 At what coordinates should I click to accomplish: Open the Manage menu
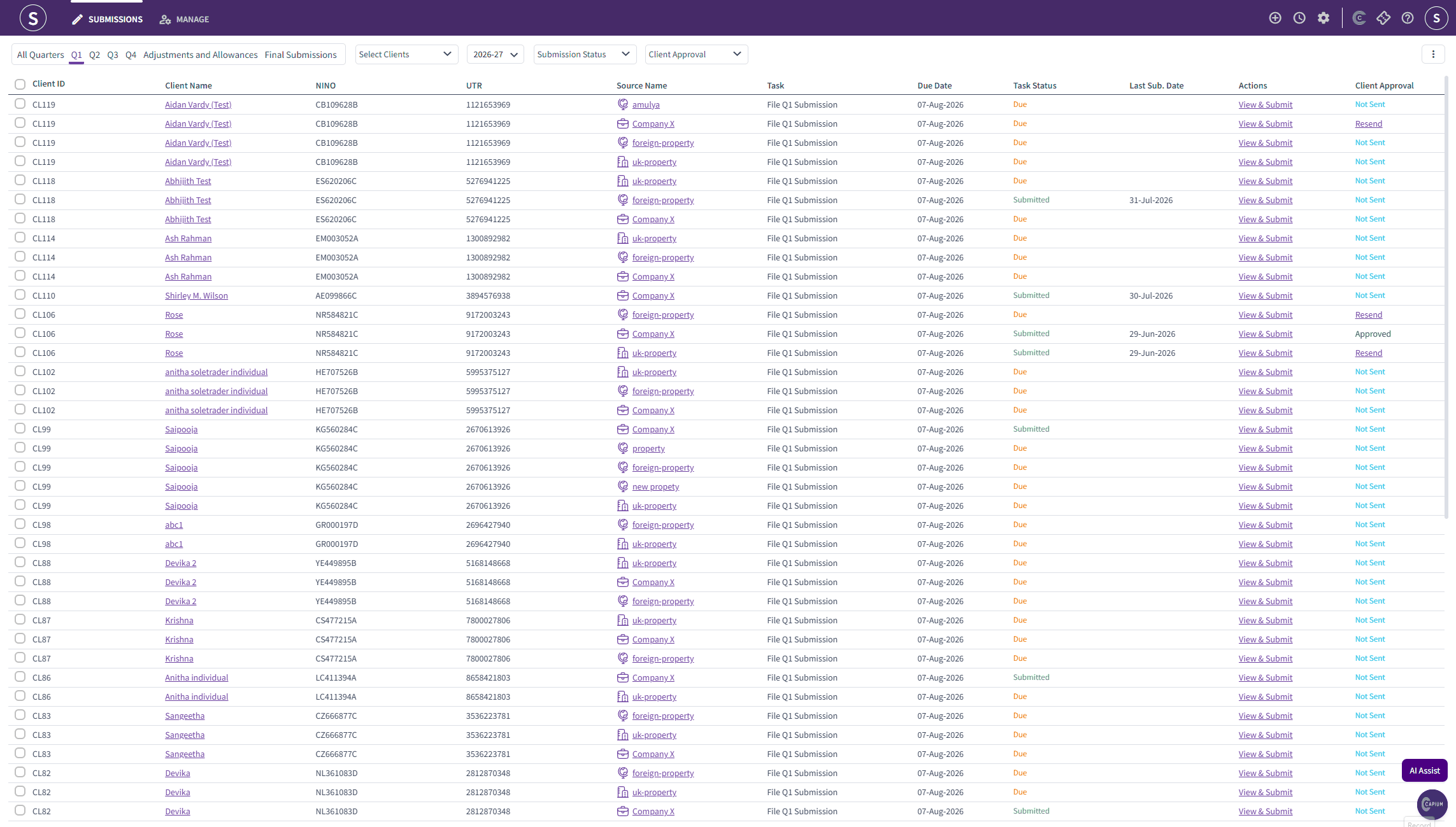click(184, 20)
